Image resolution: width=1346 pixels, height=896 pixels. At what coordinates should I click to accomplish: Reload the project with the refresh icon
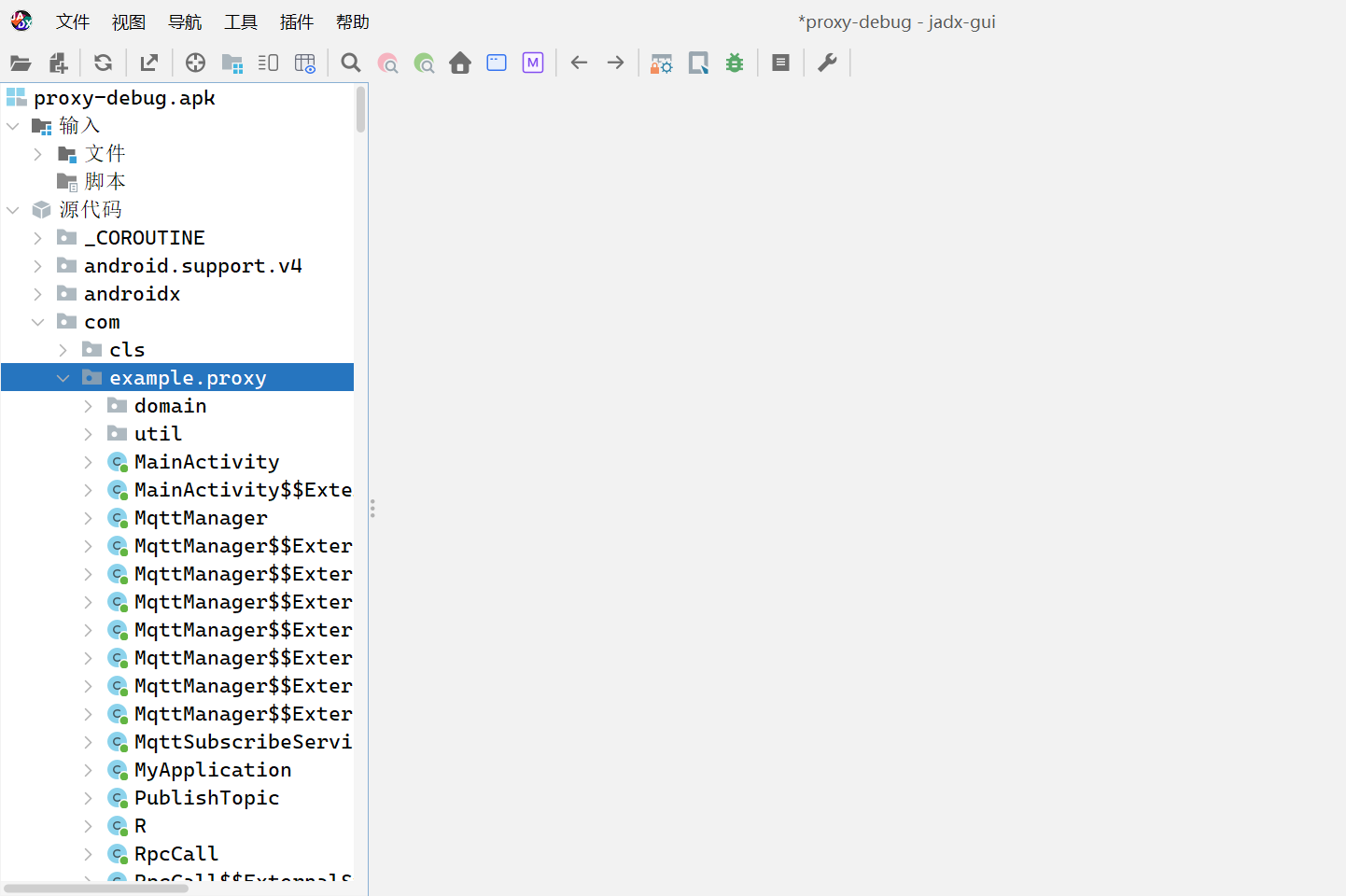tap(104, 63)
